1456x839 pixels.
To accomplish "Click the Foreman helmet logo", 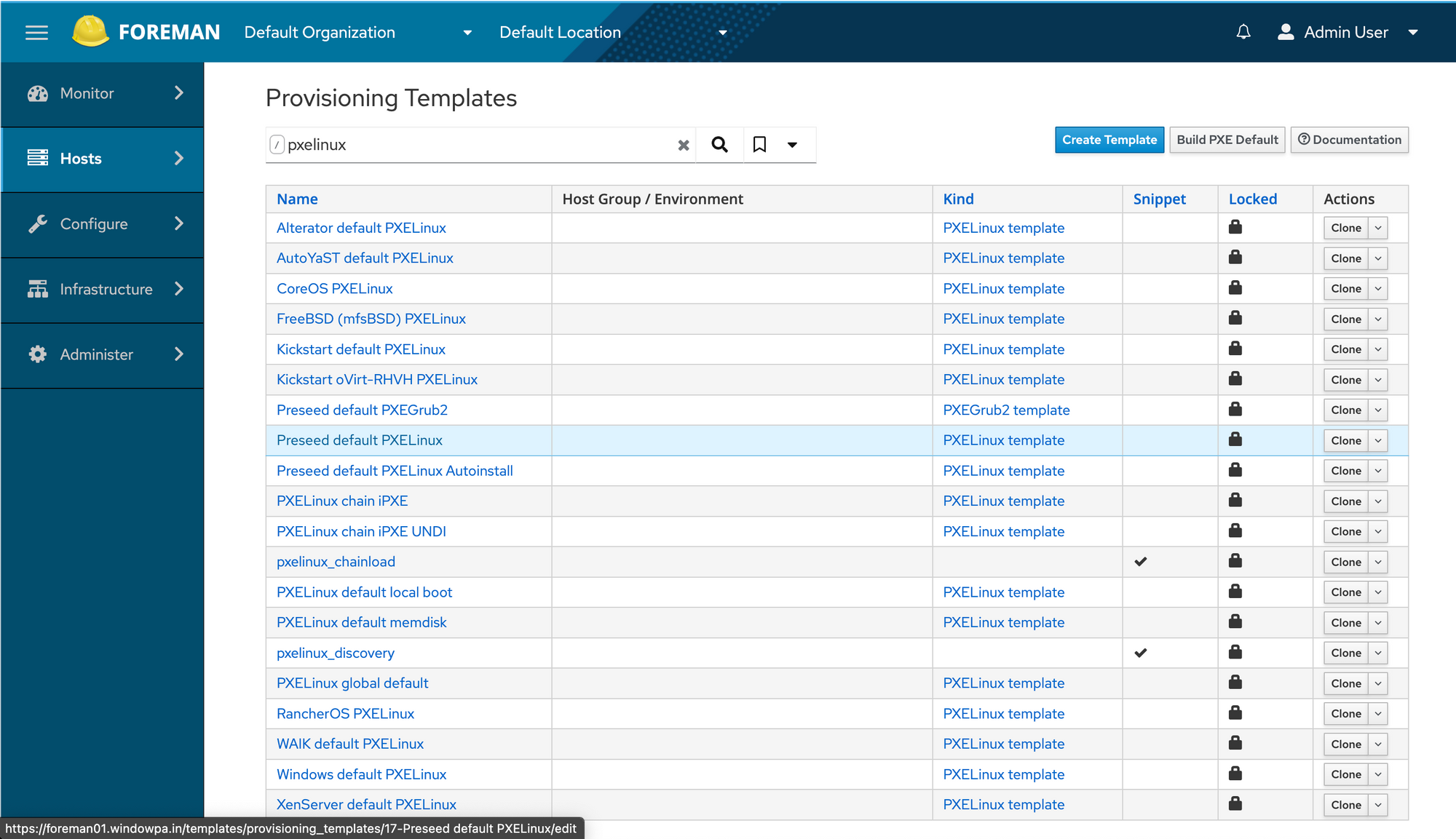I will tap(90, 31).
